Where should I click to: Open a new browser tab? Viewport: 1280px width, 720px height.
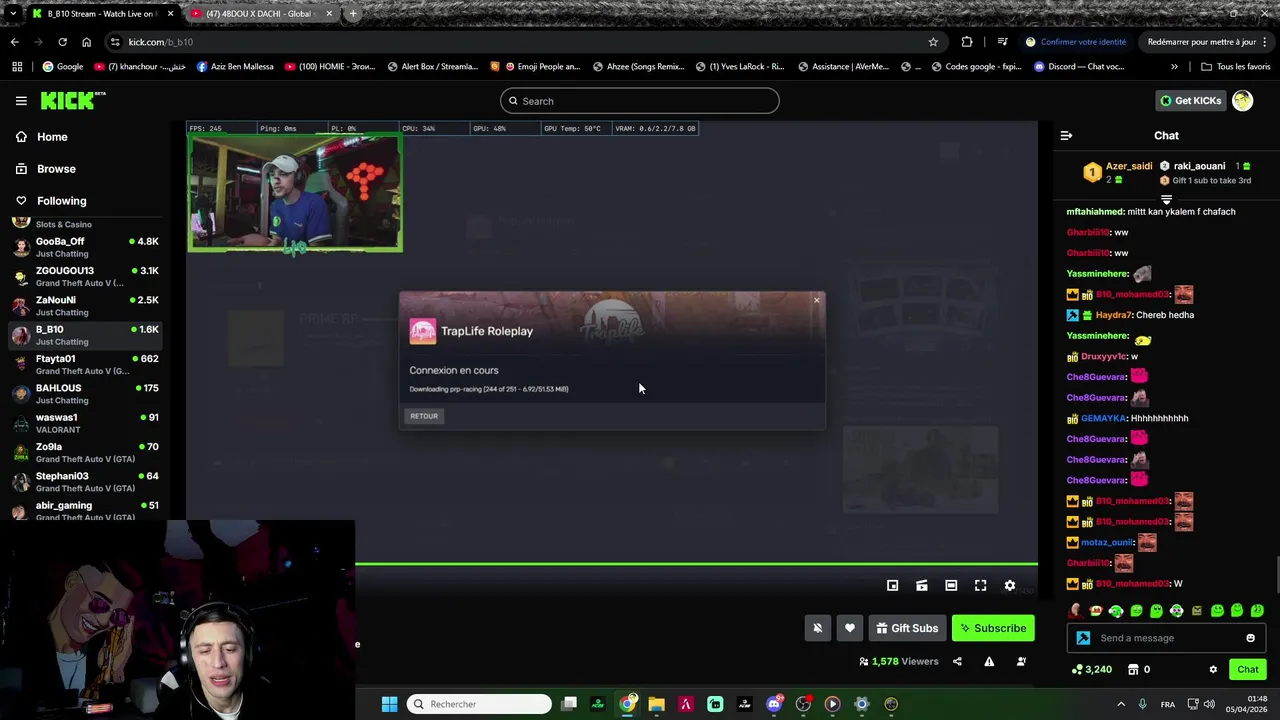click(x=353, y=14)
